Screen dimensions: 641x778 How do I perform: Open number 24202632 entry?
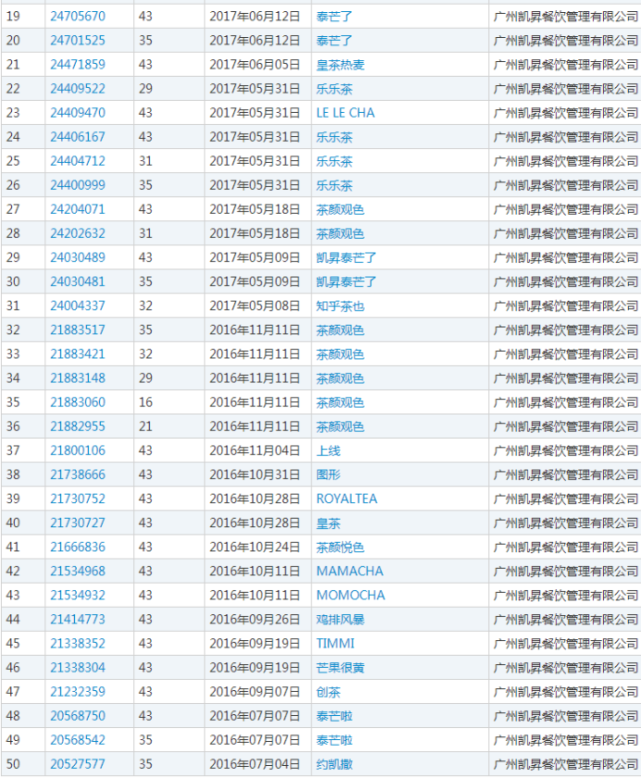[78, 234]
